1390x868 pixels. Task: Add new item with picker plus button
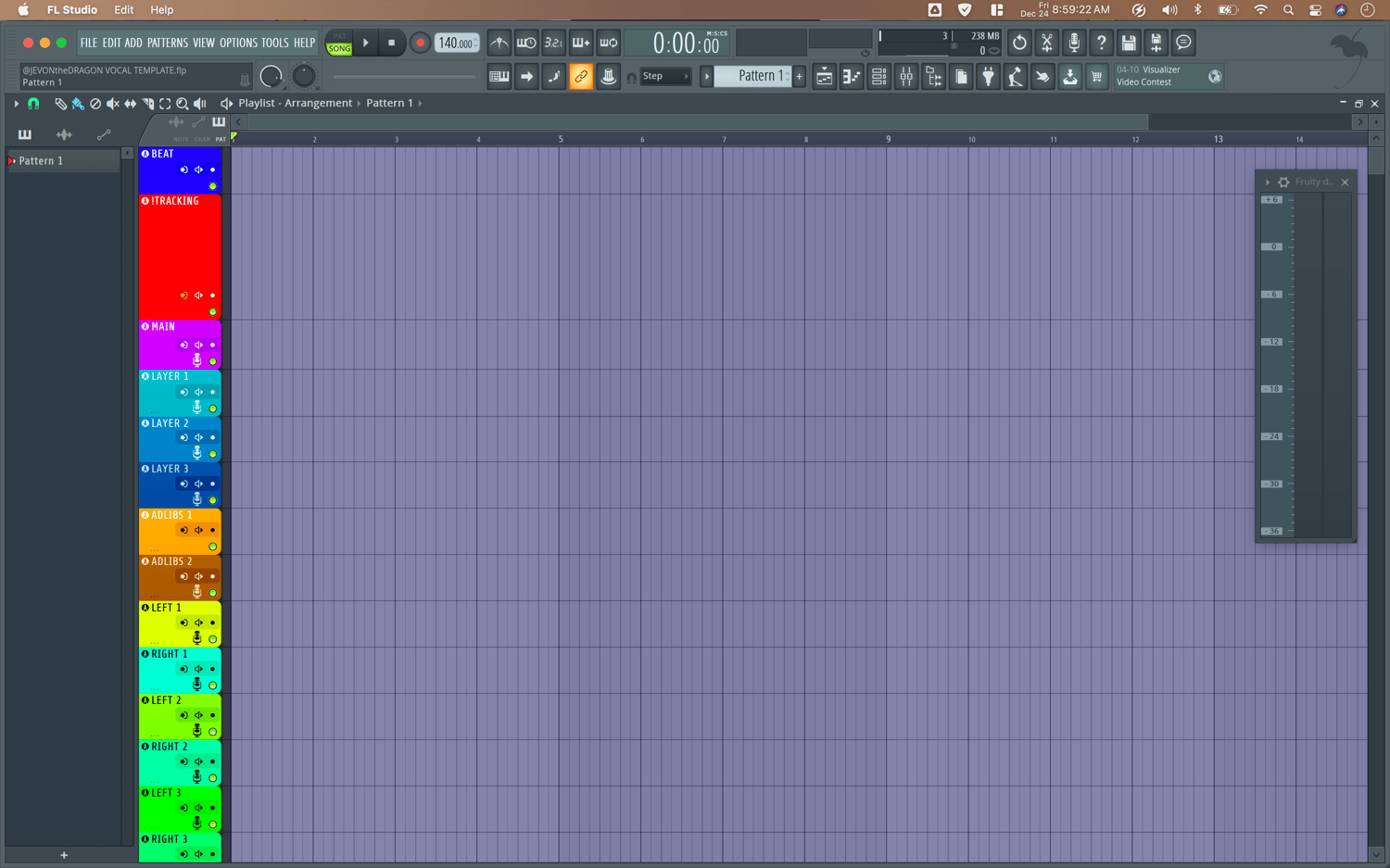[x=64, y=855]
